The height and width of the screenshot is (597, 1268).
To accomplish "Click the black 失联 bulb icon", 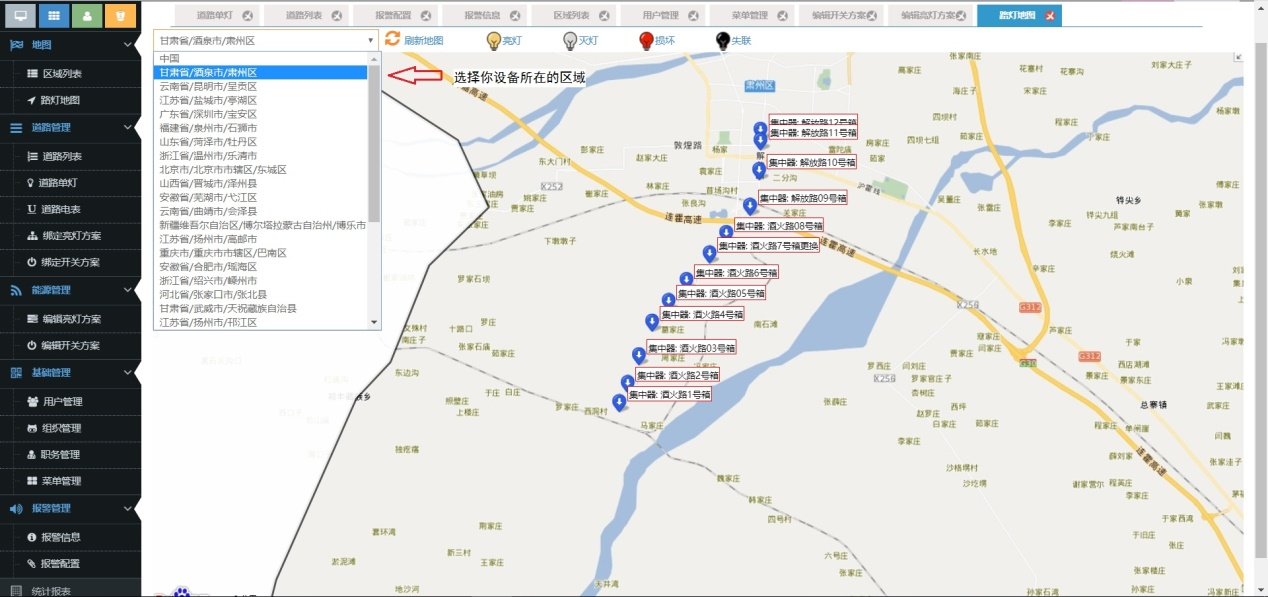I will (x=722, y=41).
